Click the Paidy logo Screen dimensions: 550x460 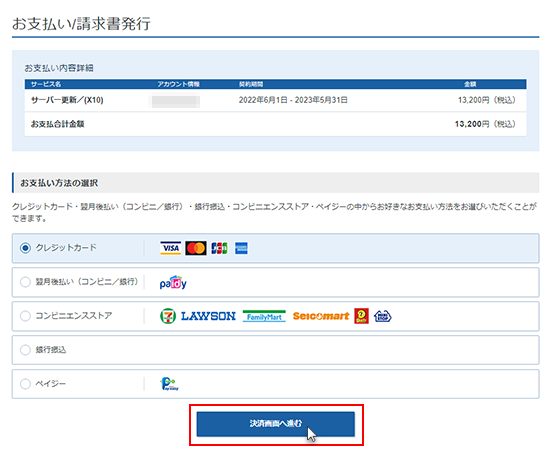(x=173, y=282)
